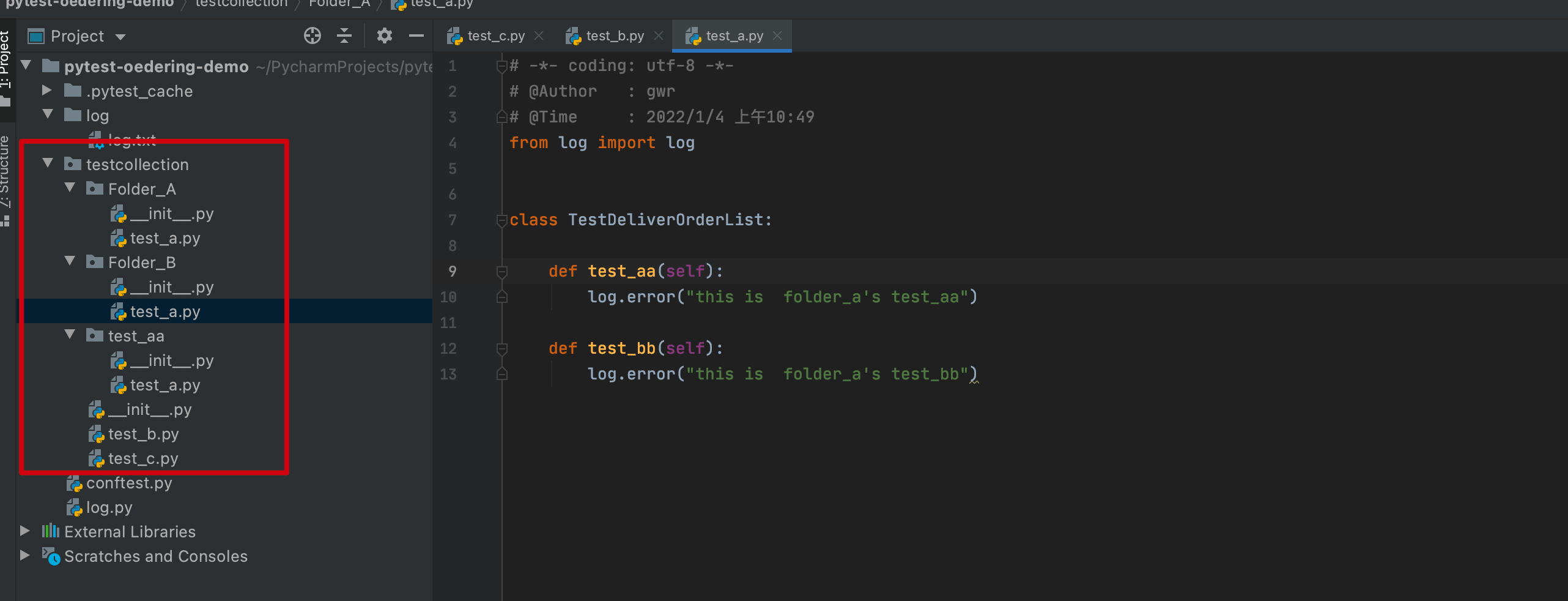
Task: Select .pytest_cache folder label
Action: click(x=139, y=91)
